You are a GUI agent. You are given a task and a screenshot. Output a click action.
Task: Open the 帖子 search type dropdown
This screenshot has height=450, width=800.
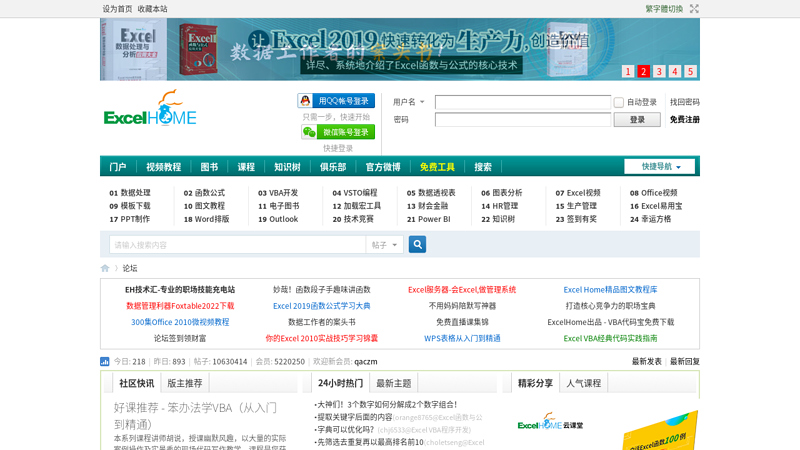coord(385,245)
